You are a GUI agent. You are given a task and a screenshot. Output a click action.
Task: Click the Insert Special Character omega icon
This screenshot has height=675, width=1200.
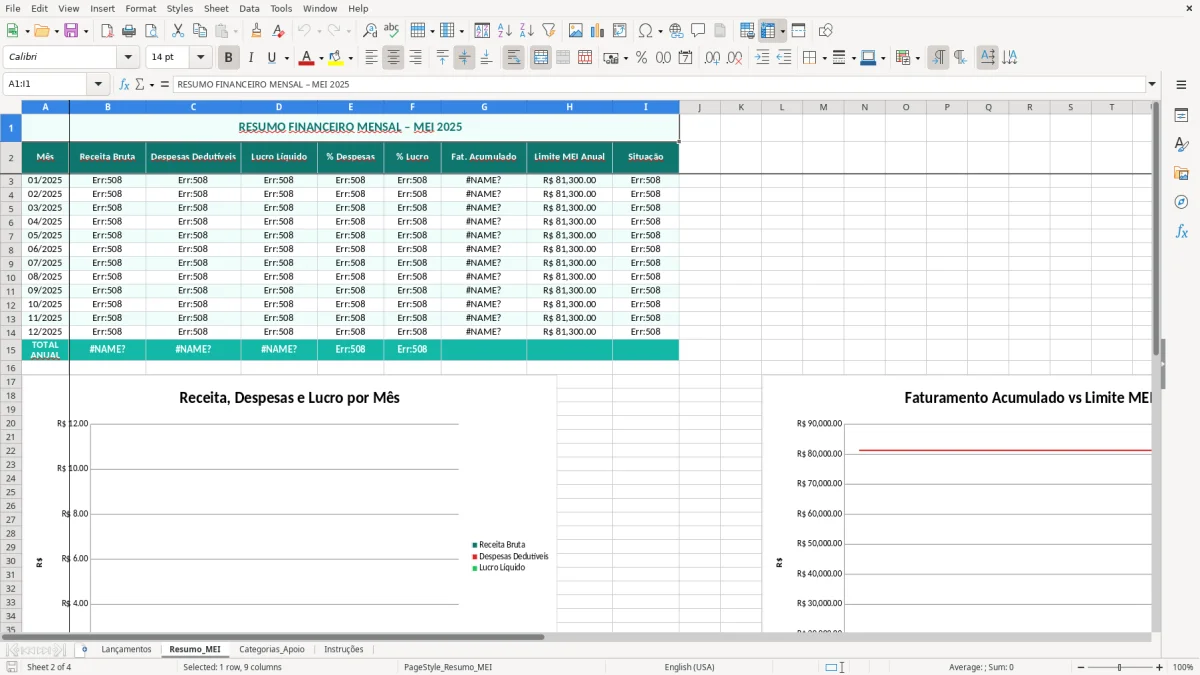pyautogui.click(x=645, y=31)
